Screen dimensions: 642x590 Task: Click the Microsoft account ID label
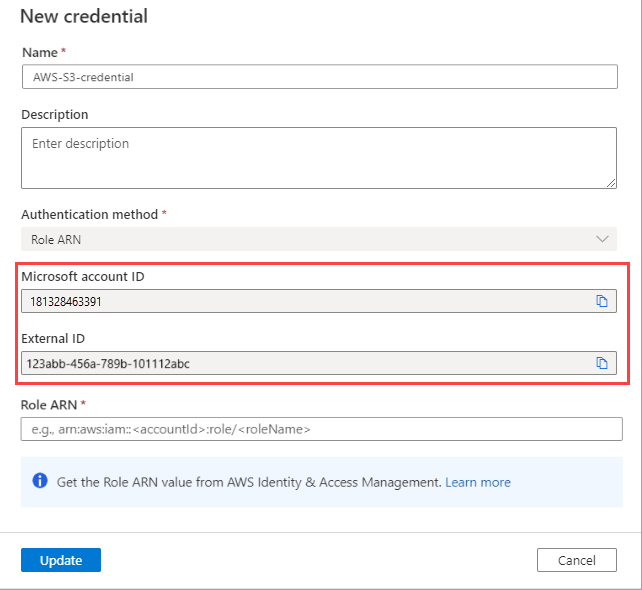tap(85, 276)
